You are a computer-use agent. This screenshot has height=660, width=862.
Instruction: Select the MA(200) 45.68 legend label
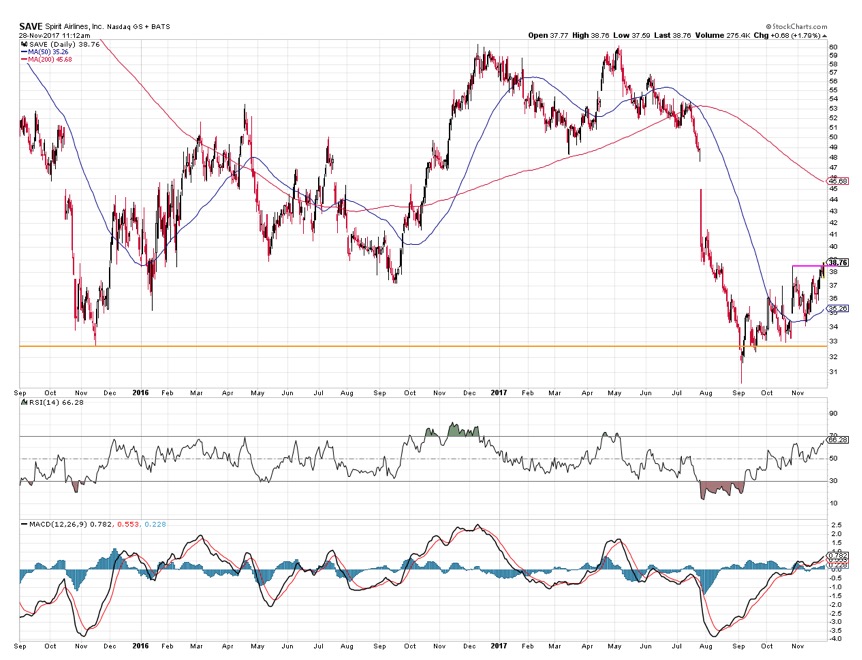click(50, 59)
